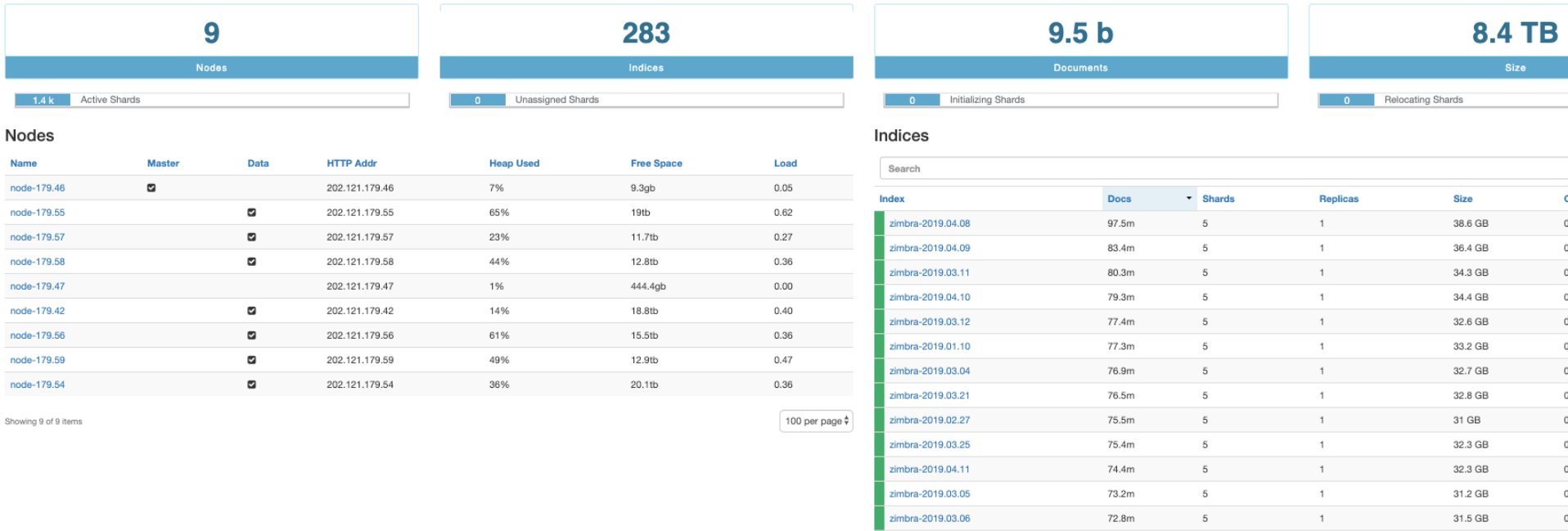
Task: Click green status bar of zimbra-2019.04.09
Action: 879,248
